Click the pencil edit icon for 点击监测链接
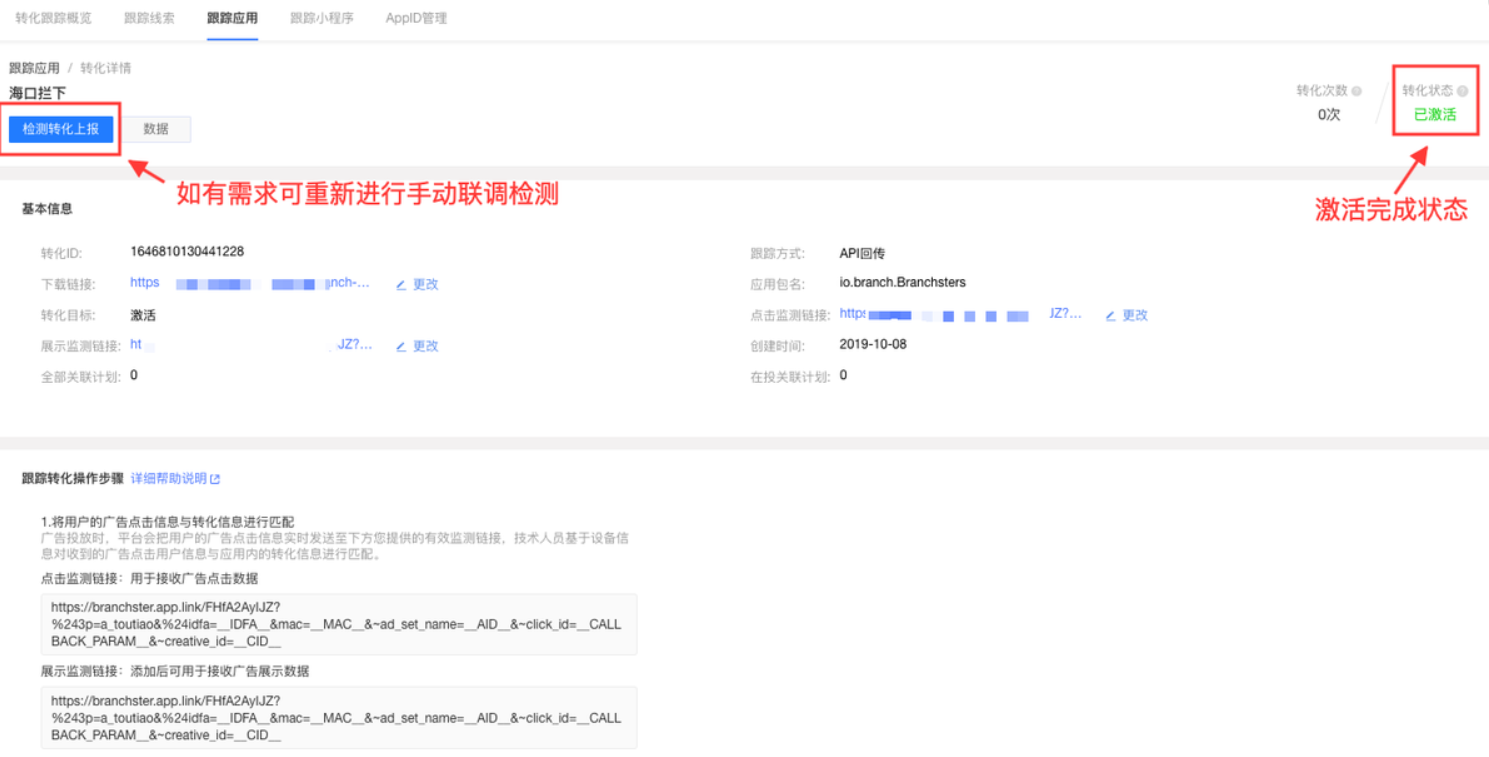The image size is (1489, 757). click(1111, 316)
